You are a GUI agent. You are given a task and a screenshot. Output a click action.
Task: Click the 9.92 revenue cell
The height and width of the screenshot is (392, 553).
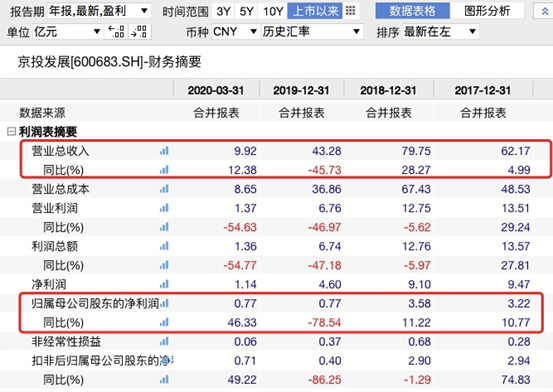point(245,151)
